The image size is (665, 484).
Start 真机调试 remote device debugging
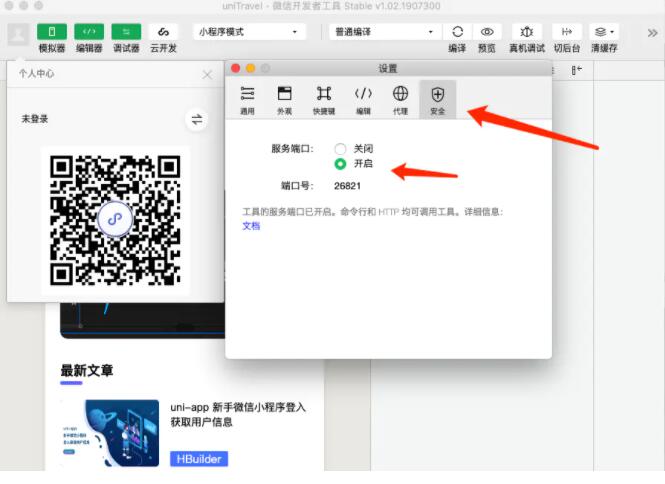[527, 32]
